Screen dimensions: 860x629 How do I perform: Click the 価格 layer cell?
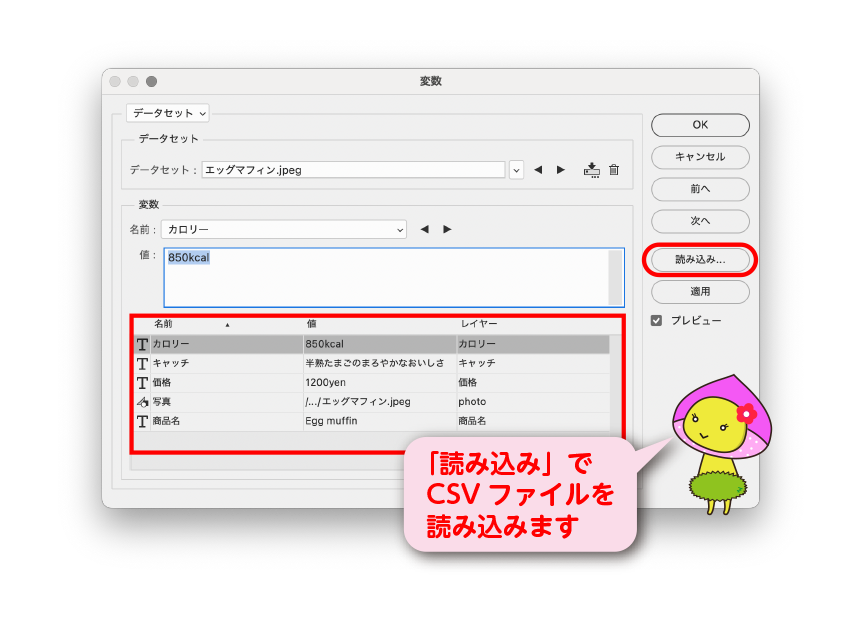(533, 383)
